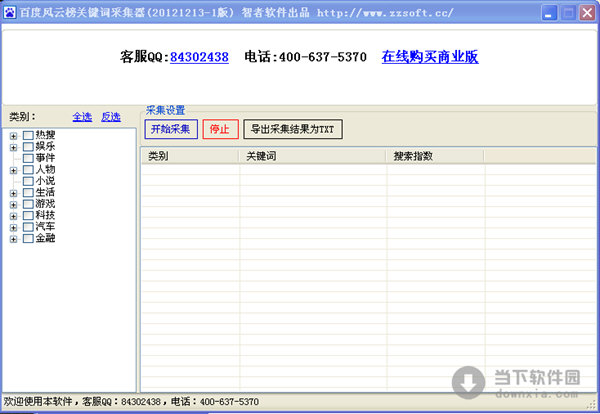This screenshot has height=414, width=600.
Task: Minimize the keyword collector window
Action: 549,13
